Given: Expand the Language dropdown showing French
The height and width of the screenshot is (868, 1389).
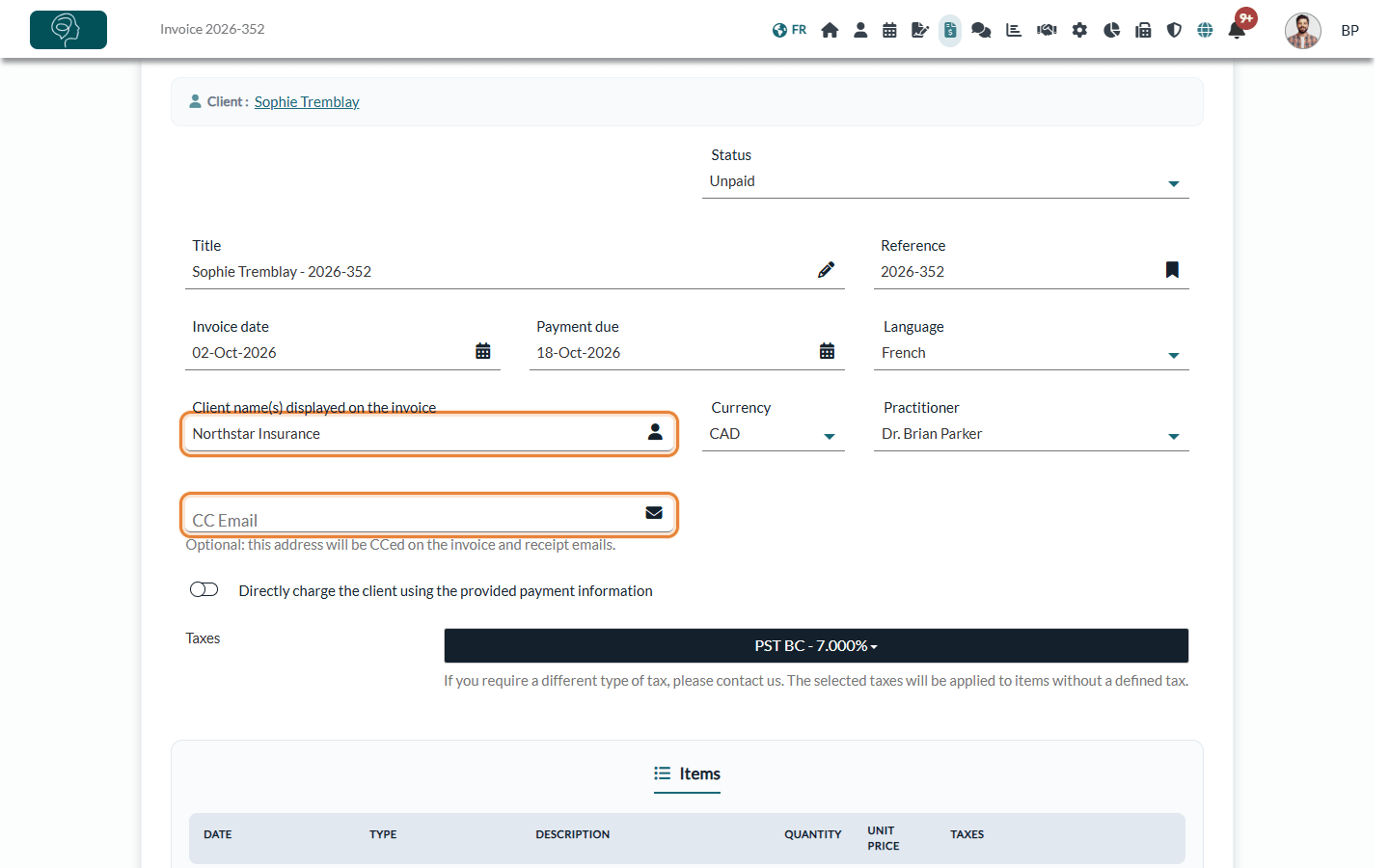Looking at the screenshot, I should 1031,353.
